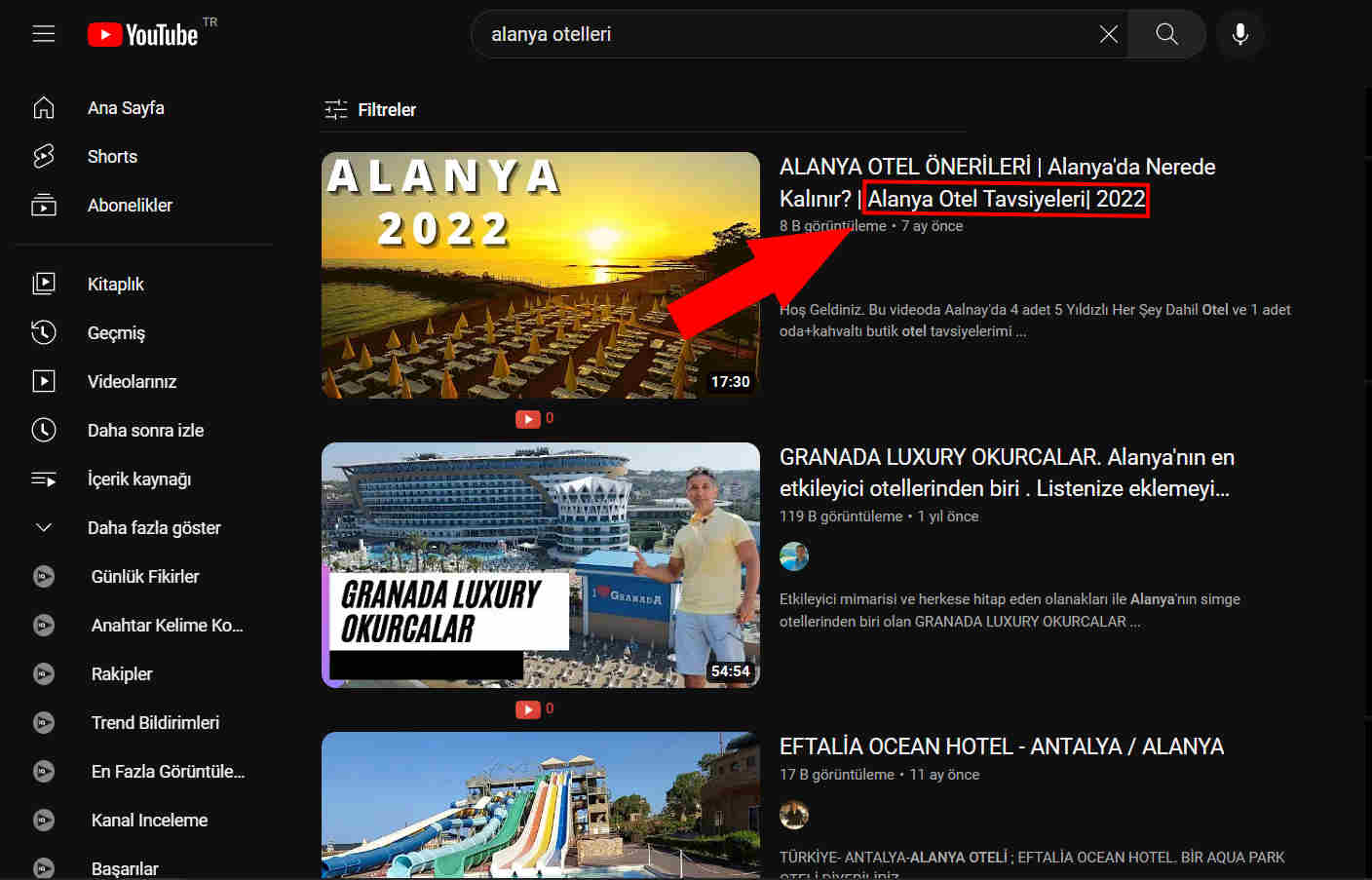Open Trend Bildirimleri icon
Viewport: 1372px width, 880px height.
click(44, 722)
